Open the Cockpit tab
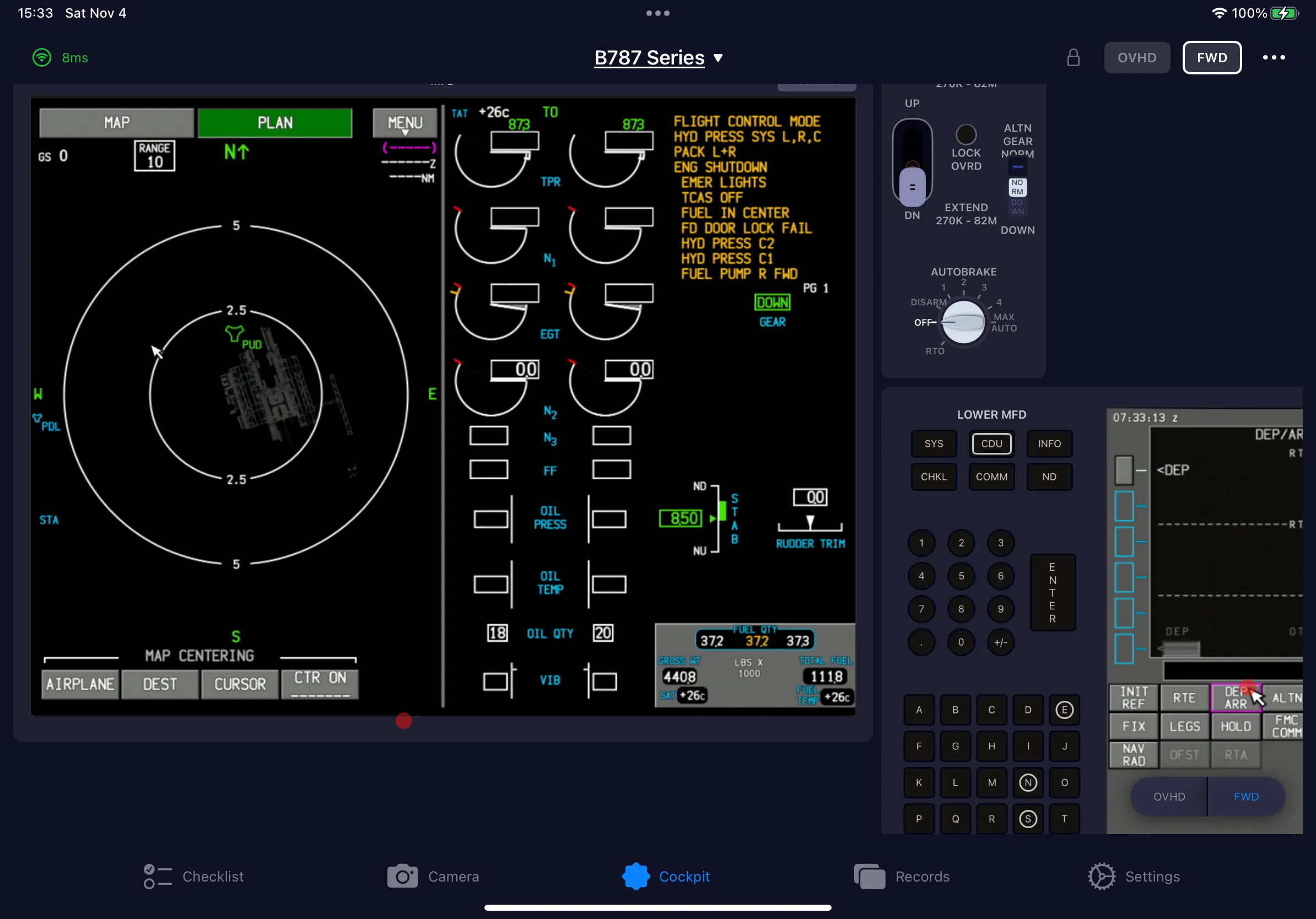The width and height of the screenshot is (1316, 919). point(666,876)
